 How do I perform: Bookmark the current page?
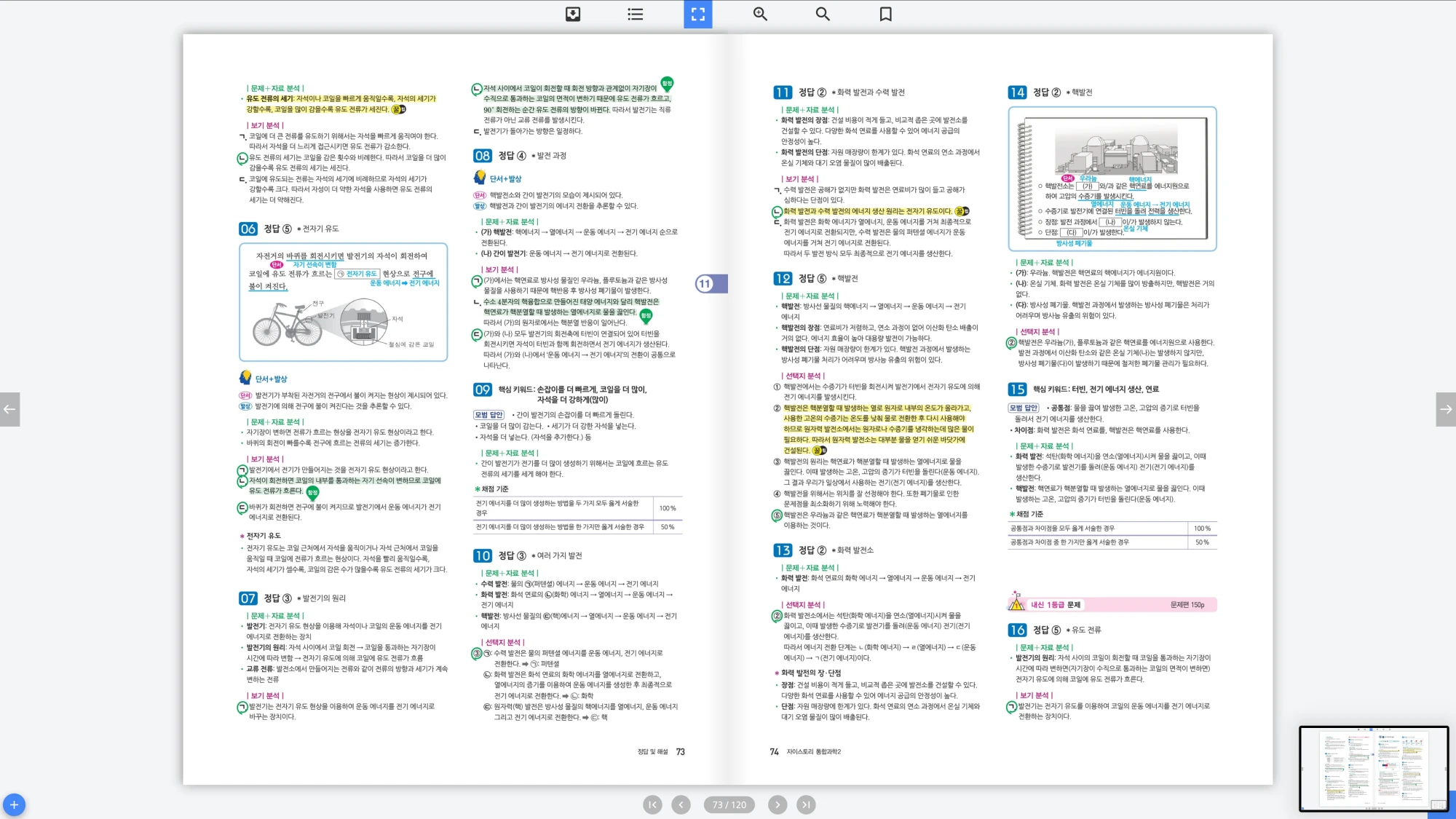point(885,14)
